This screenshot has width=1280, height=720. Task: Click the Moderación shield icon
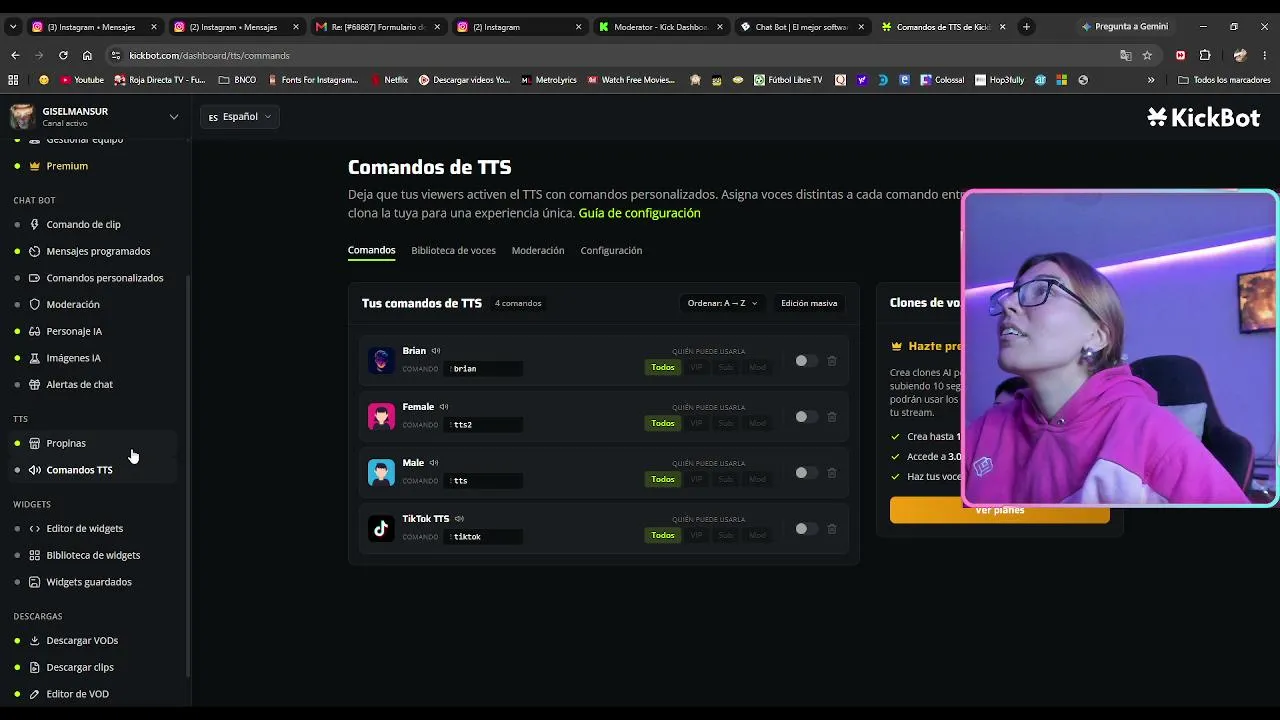tap(35, 305)
